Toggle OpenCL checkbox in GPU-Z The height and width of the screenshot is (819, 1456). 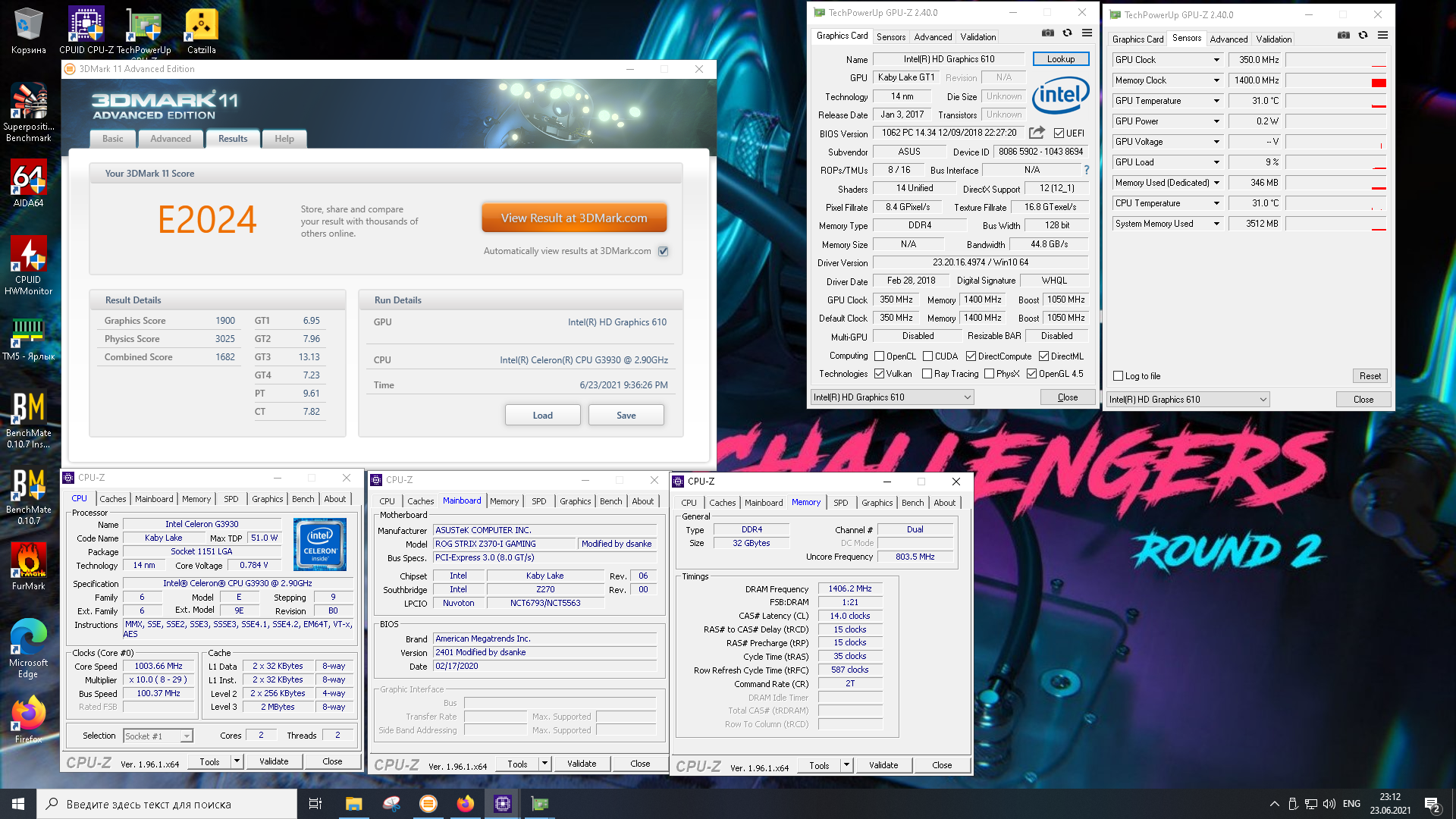point(880,356)
